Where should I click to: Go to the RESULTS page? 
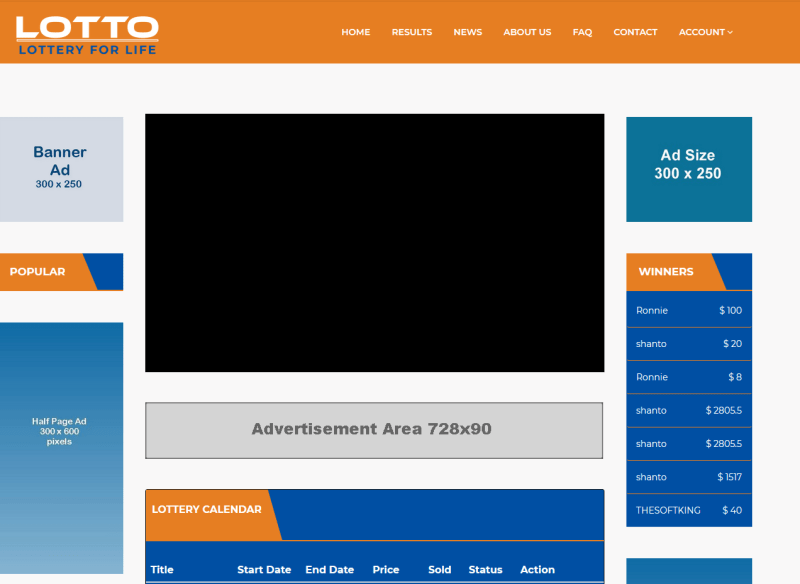pos(411,32)
